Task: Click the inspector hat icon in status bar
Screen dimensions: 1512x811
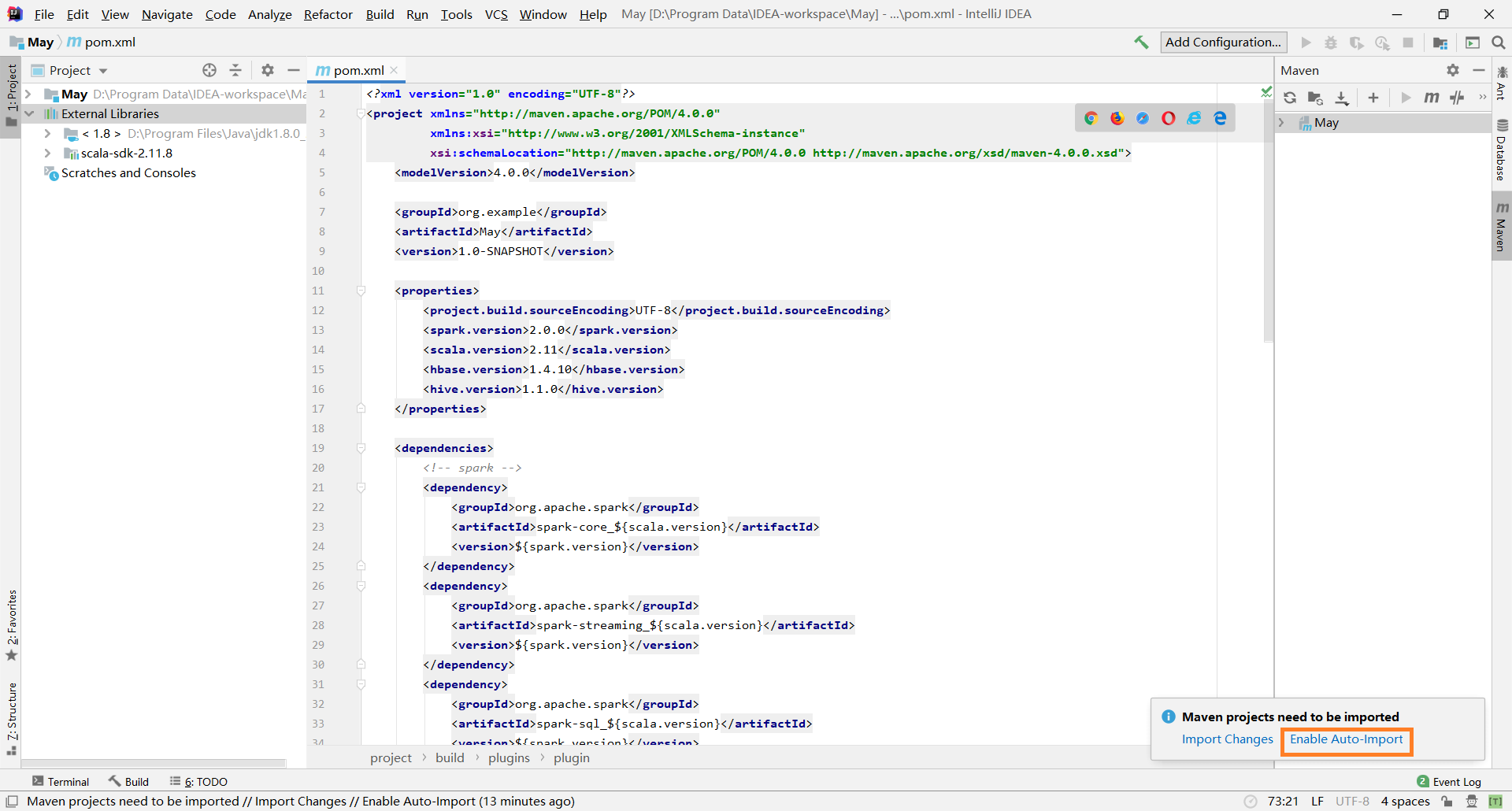Action: [x=1471, y=802]
